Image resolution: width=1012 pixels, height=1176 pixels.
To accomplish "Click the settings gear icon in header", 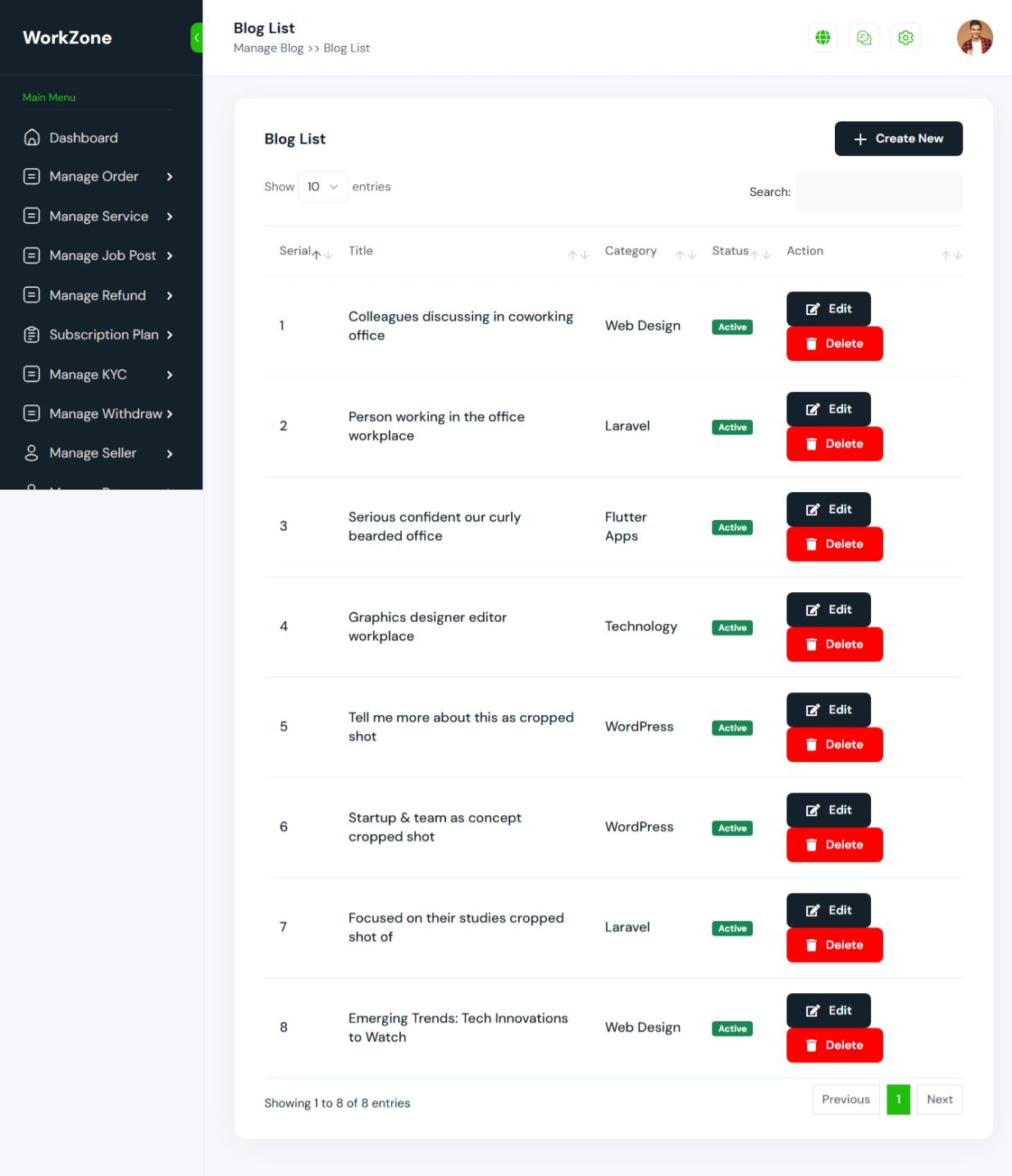I will point(905,38).
